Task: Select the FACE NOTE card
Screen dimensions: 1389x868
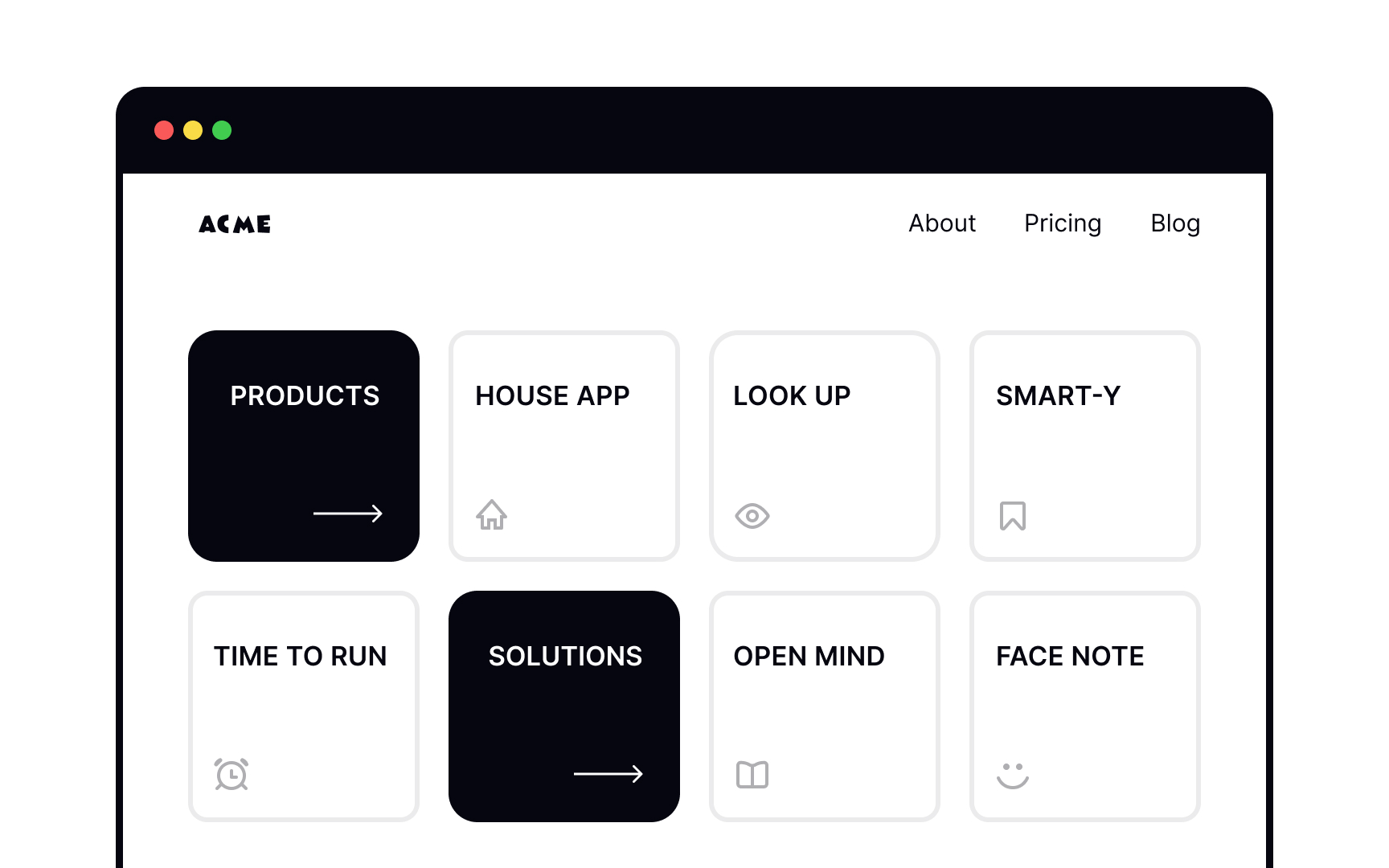Action: 1085,705
